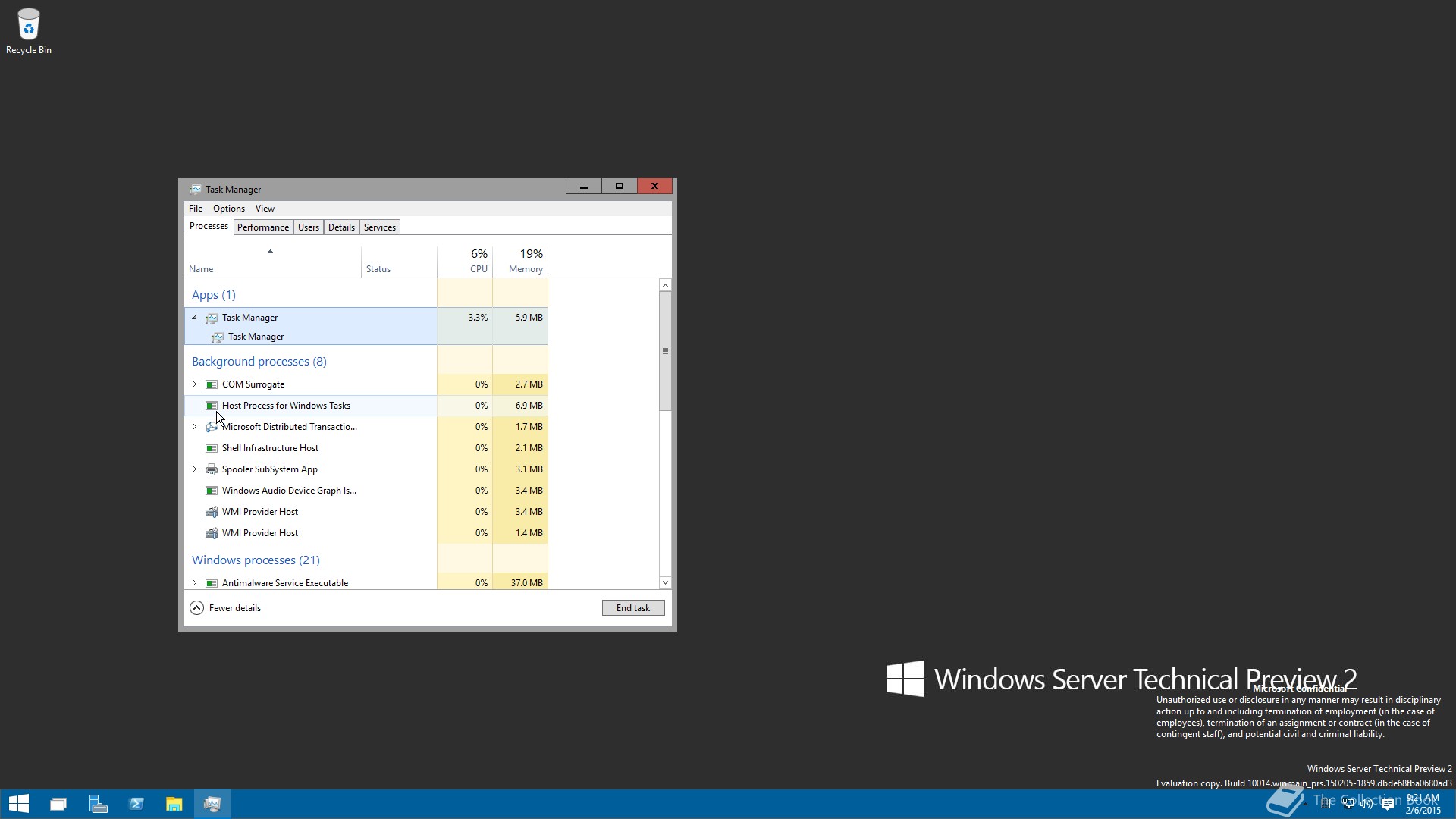Expand the Spooler SubSystem App process
This screenshot has height=819, width=1456.
[194, 469]
